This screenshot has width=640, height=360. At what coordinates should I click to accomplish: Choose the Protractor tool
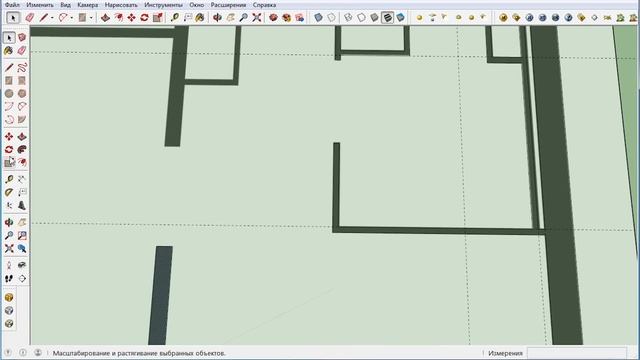9,192
